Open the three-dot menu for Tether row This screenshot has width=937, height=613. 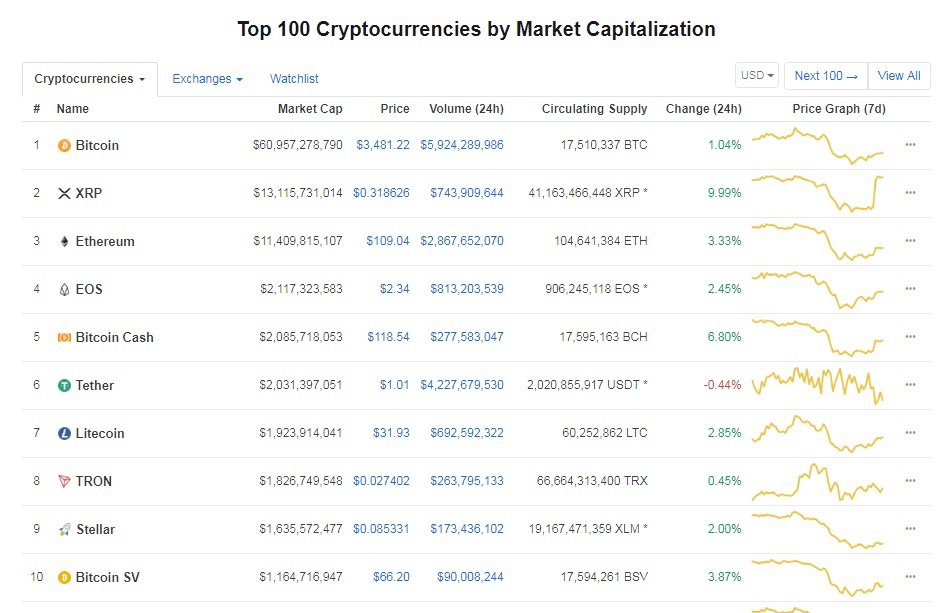pos(910,385)
